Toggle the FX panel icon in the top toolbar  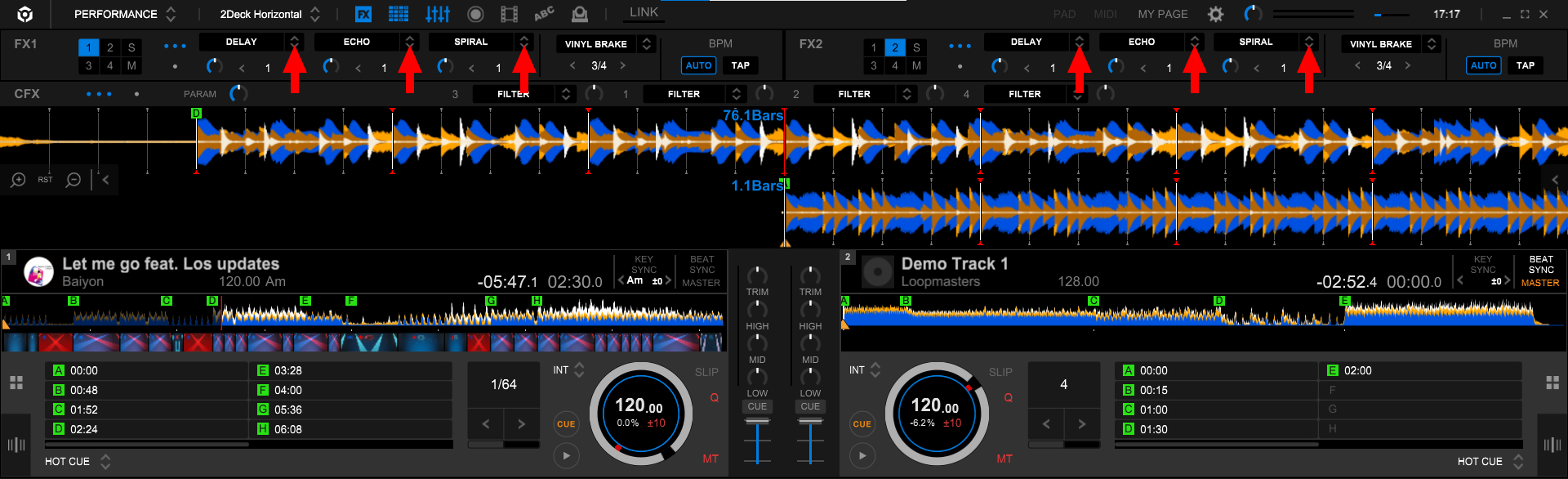[x=363, y=14]
